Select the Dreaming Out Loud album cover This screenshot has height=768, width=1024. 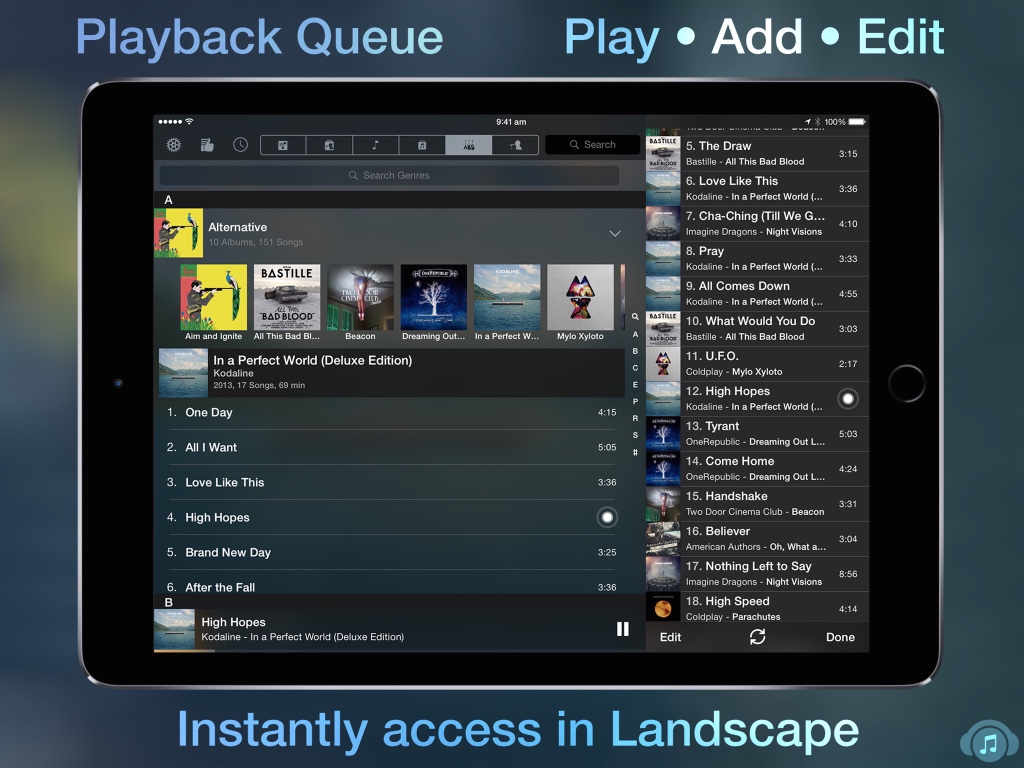[x=434, y=297]
